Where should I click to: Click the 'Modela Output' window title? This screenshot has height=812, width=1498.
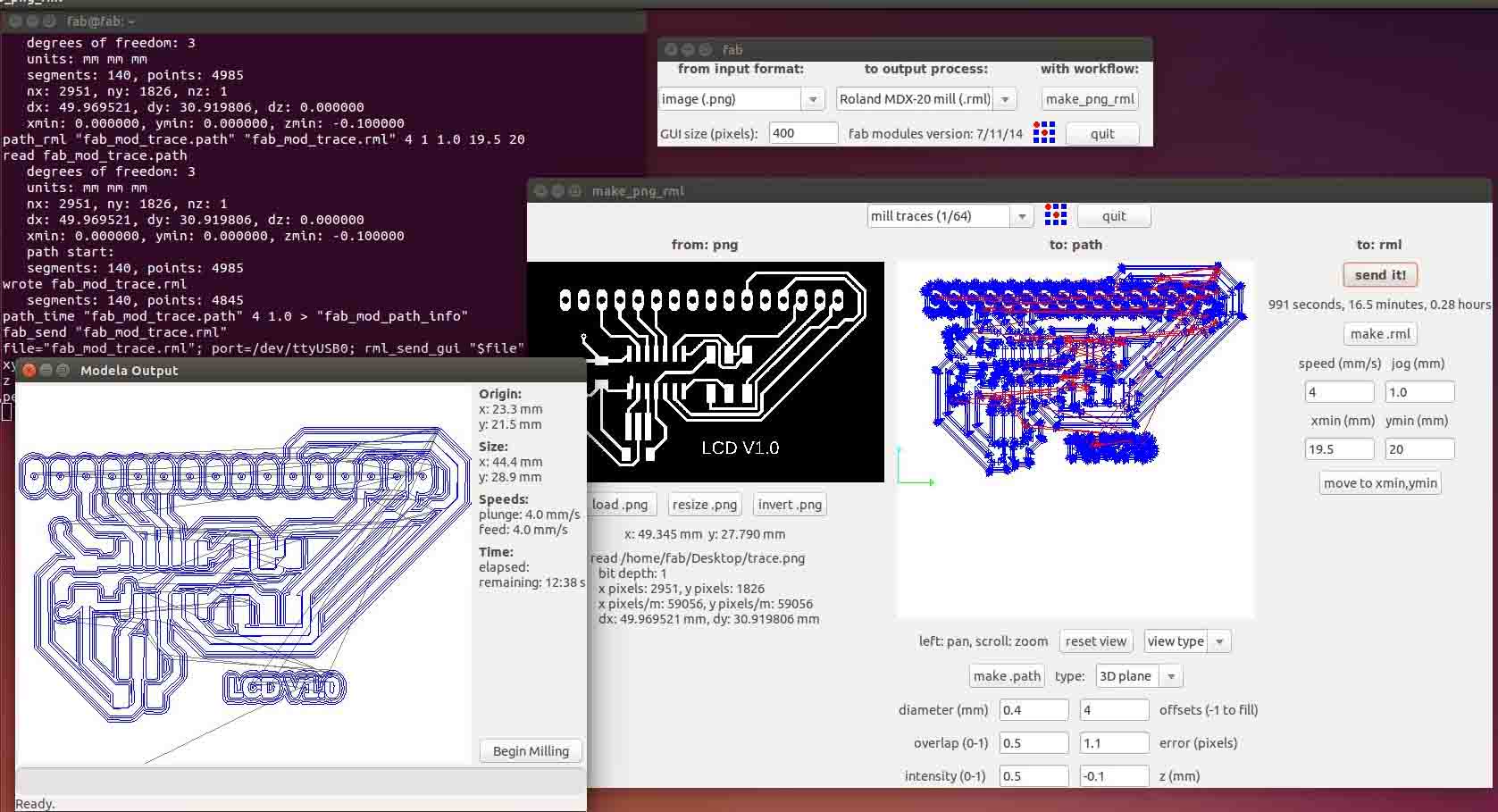pyautogui.click(x=129, y=370)
